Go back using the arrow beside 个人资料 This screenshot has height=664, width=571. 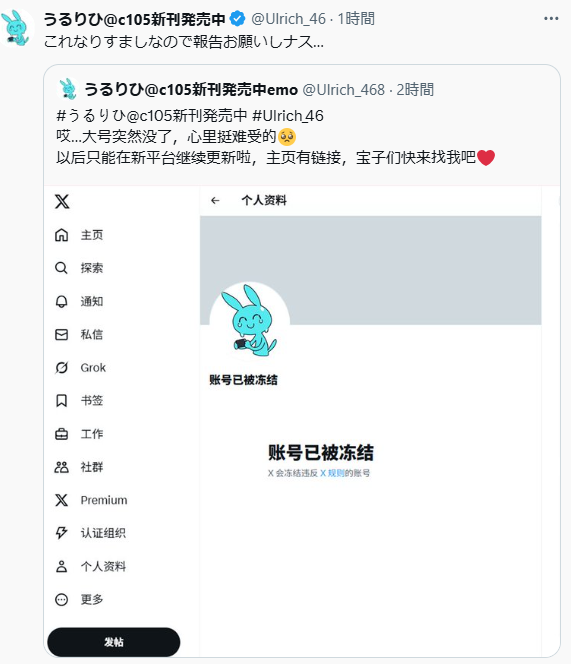tap(215, 200)
